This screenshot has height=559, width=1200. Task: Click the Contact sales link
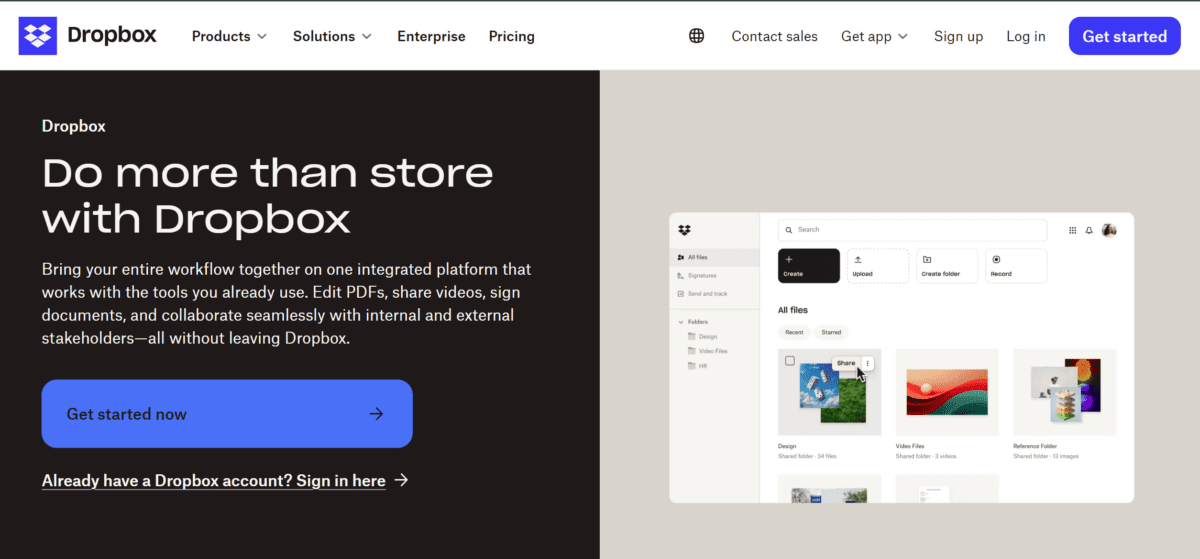point(775,36)
